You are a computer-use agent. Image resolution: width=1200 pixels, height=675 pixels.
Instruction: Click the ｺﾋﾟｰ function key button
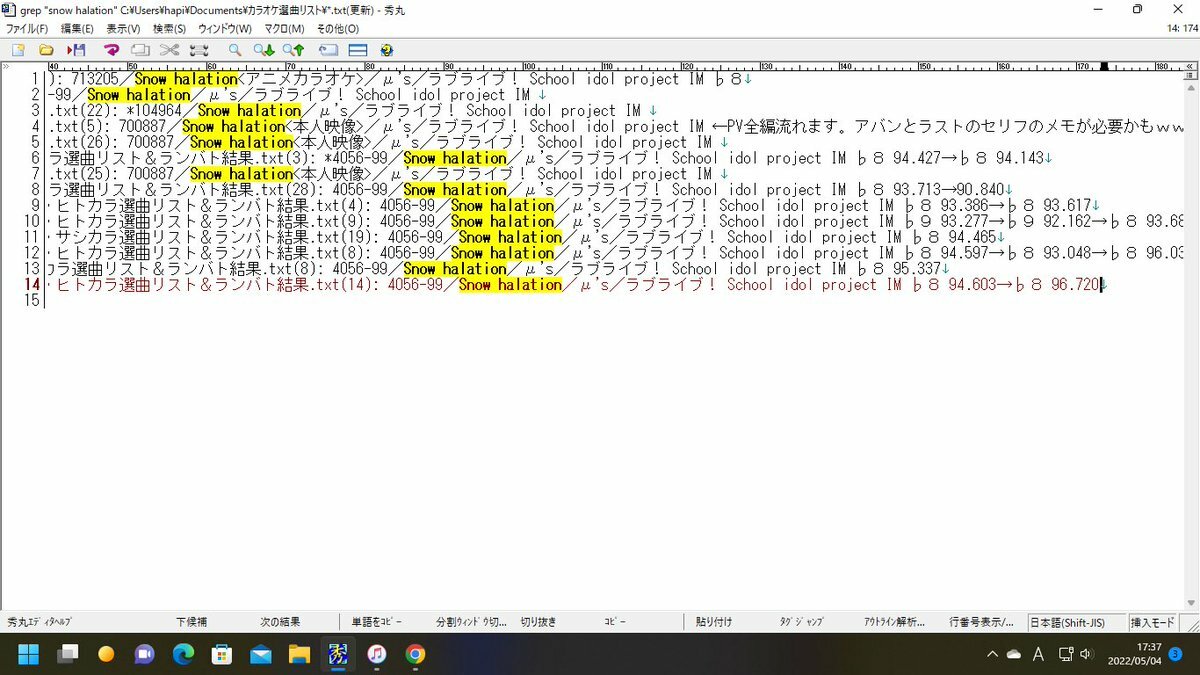coord(615,621)
